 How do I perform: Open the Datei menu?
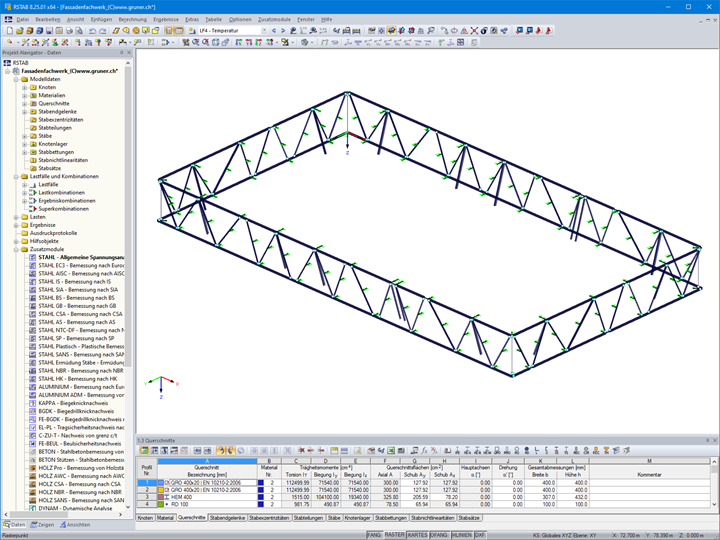point(22,19)
